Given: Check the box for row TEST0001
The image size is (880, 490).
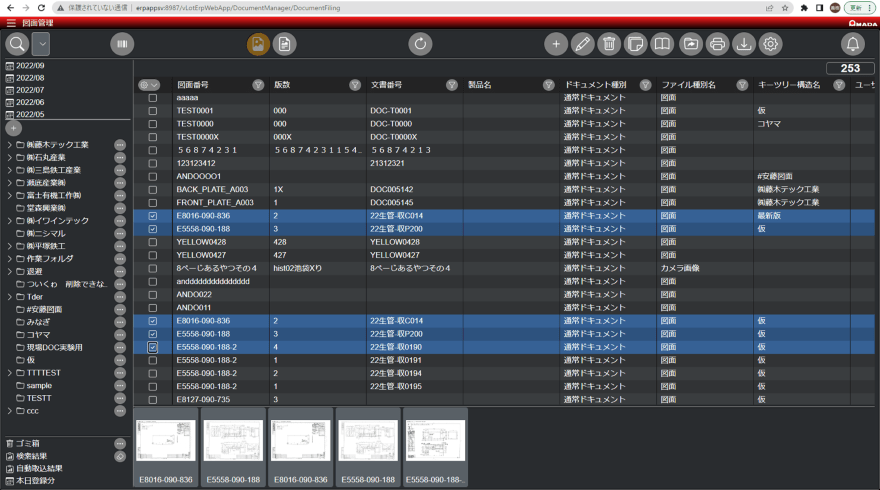Looking at the screenshot, I should pos(153,111).
